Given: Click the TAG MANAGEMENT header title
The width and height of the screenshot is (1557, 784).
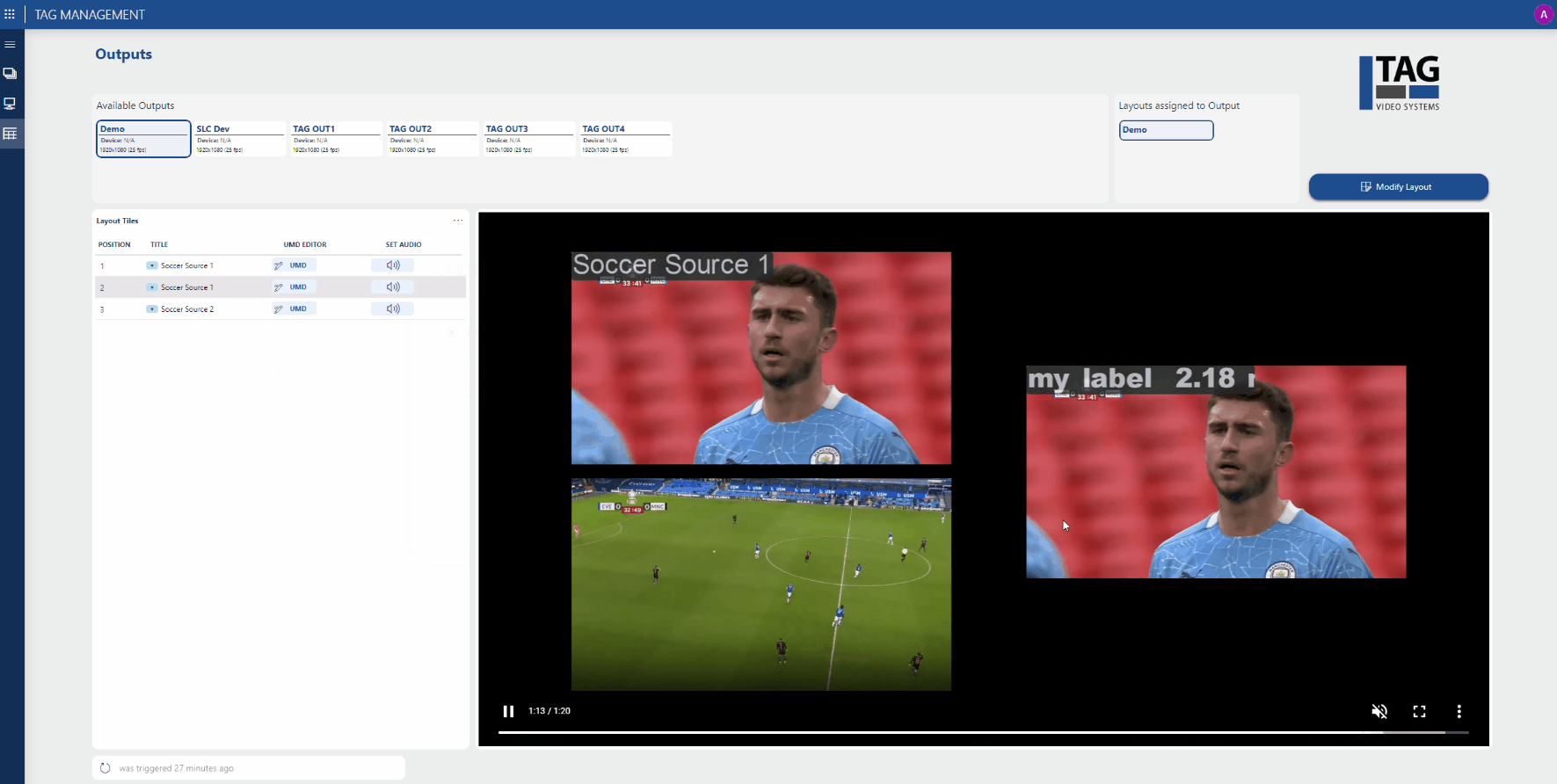Looking at the screenshot, I should [x=90, y=15].
